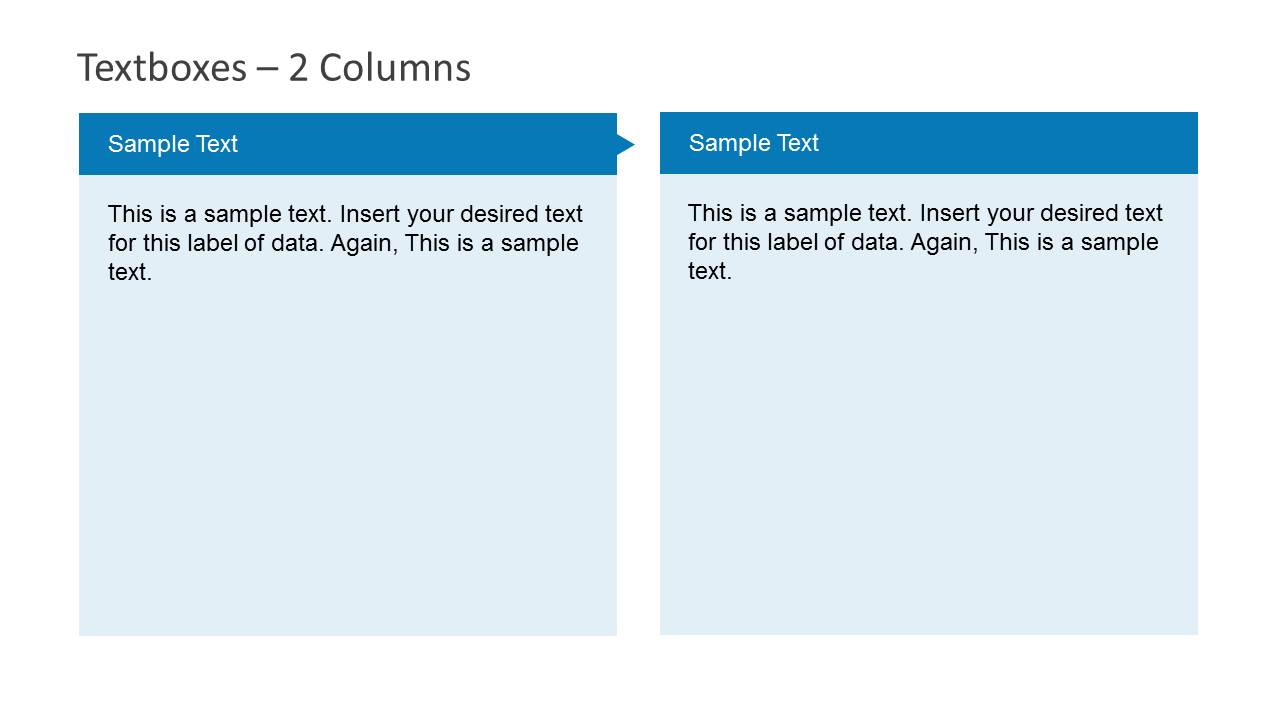This screenshot has height=720, width=1279.
Task: Click the small arrow pointer between the columns
Action: 625,145
